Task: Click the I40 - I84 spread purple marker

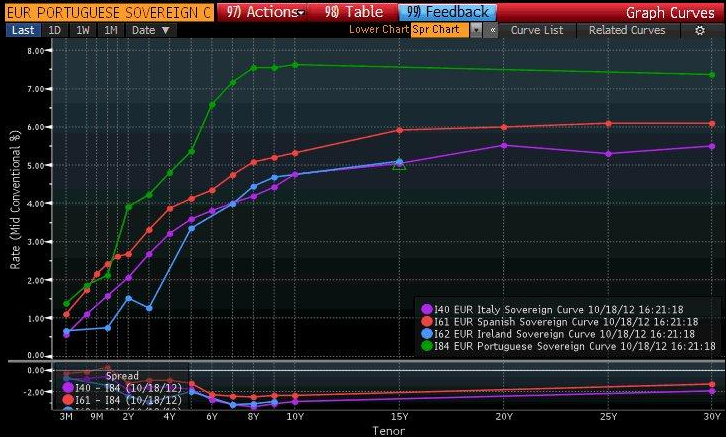Action: point(68,388)
